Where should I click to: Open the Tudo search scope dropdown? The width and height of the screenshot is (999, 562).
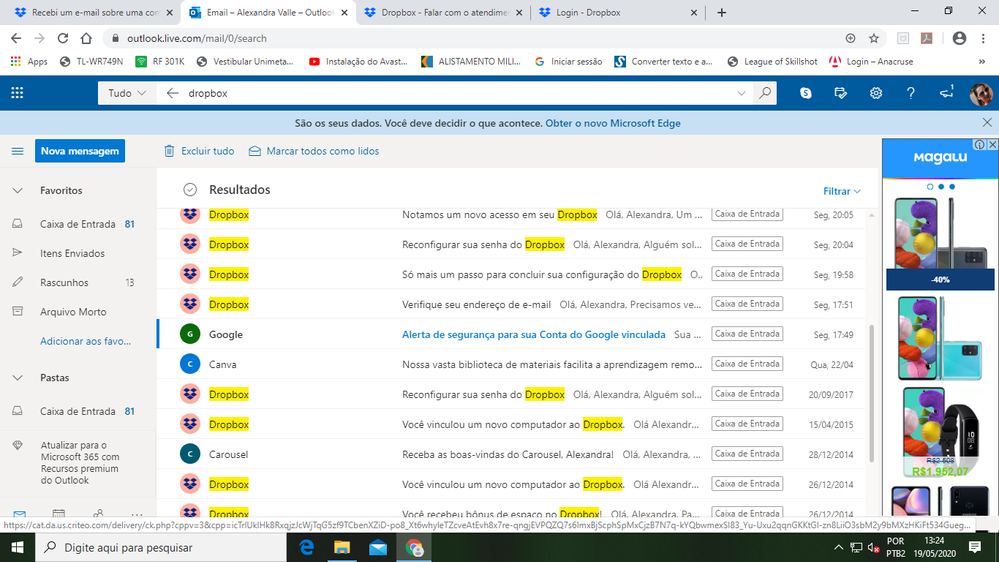(127, 93)
